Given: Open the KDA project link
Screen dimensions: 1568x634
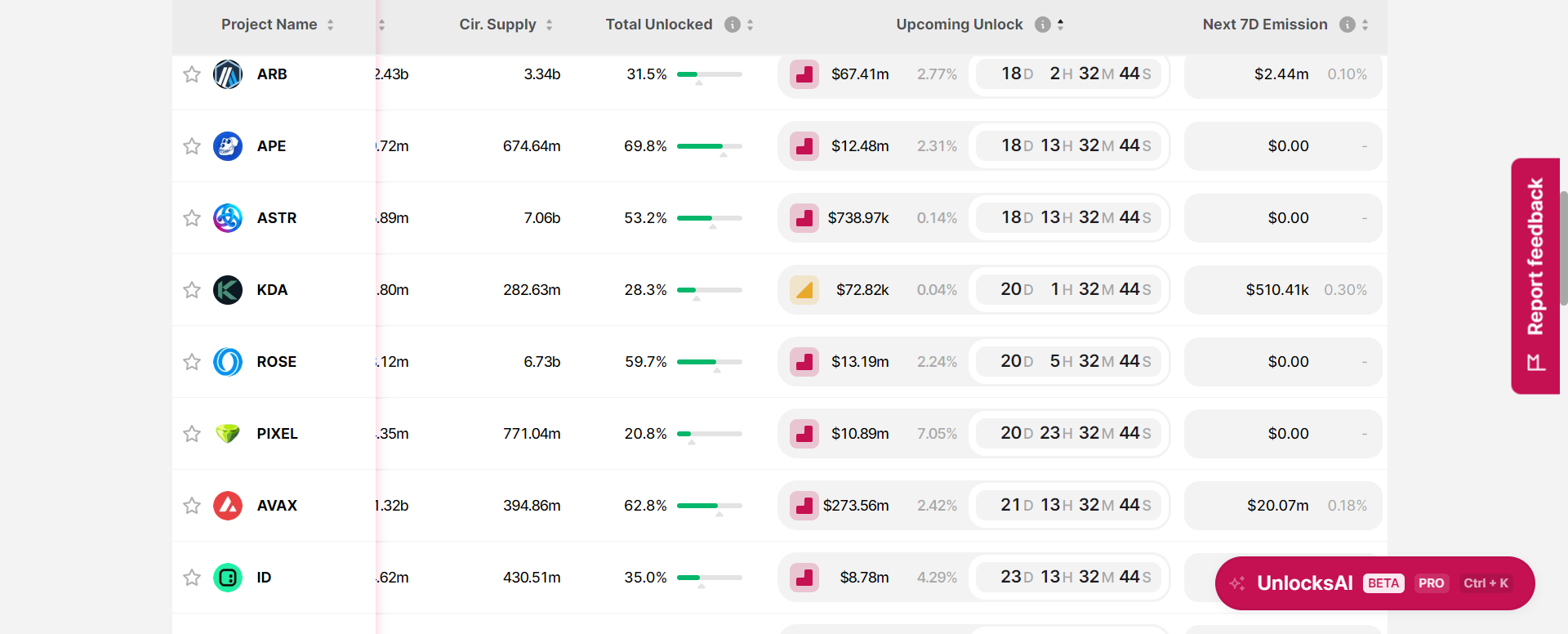Looking at the screenshot, I should [x=272, y=290].
